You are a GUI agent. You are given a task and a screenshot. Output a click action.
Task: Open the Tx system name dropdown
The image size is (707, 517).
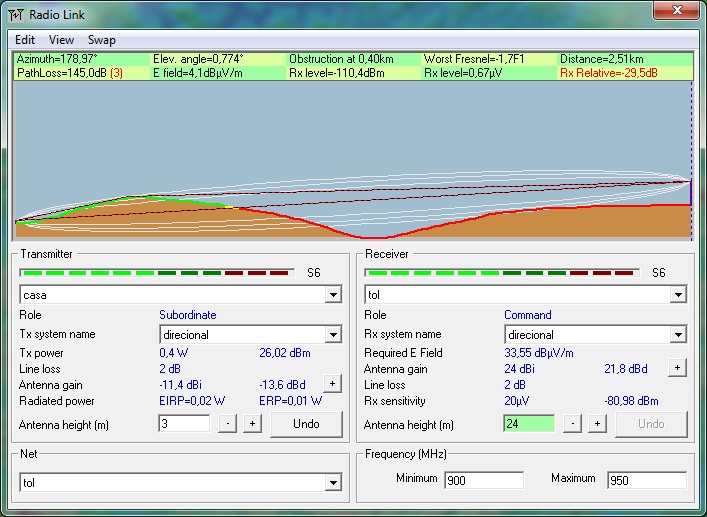(334, 335)
